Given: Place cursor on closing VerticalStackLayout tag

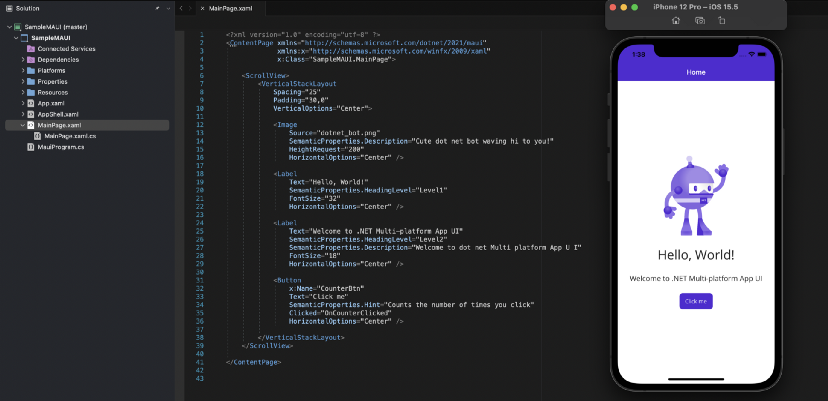Looking at the screenshot, I should 301,337.
